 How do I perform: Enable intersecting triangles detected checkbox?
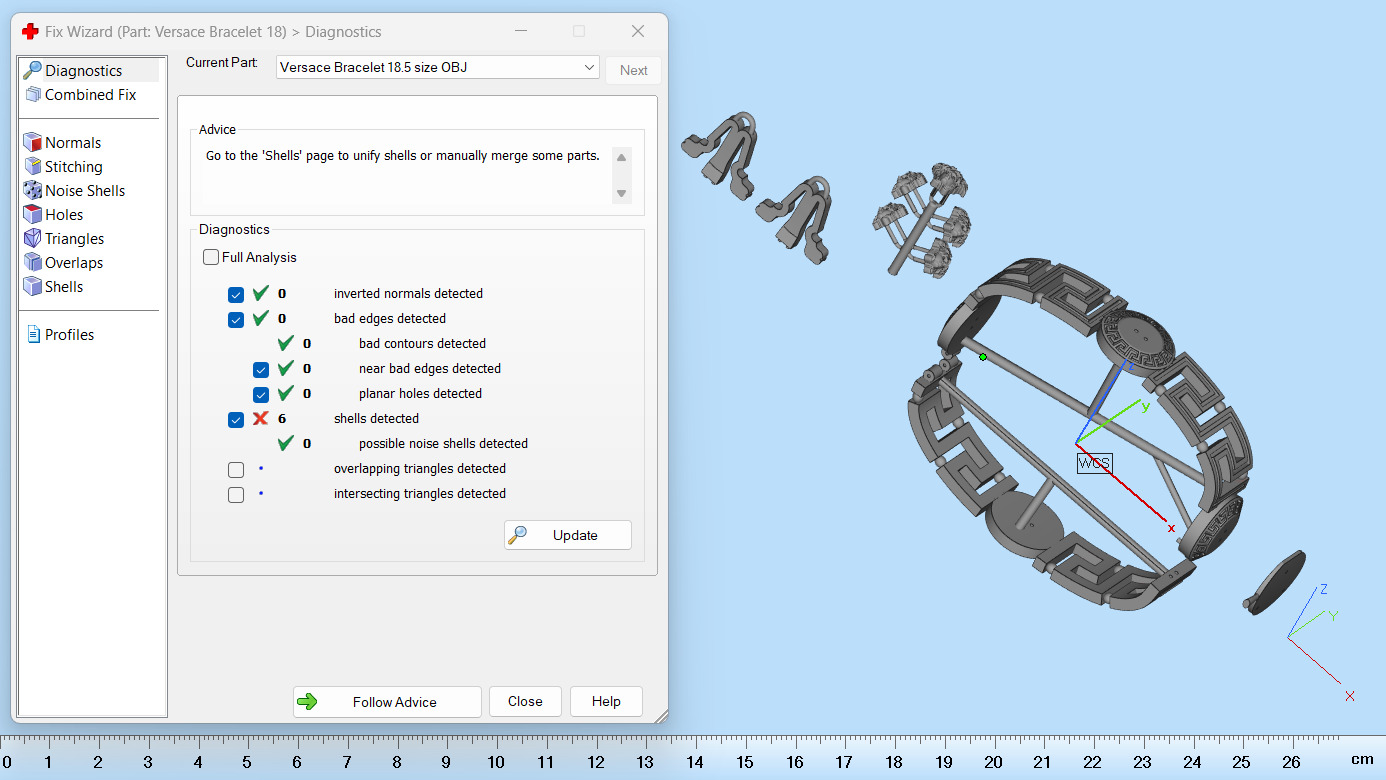(236, 495)
